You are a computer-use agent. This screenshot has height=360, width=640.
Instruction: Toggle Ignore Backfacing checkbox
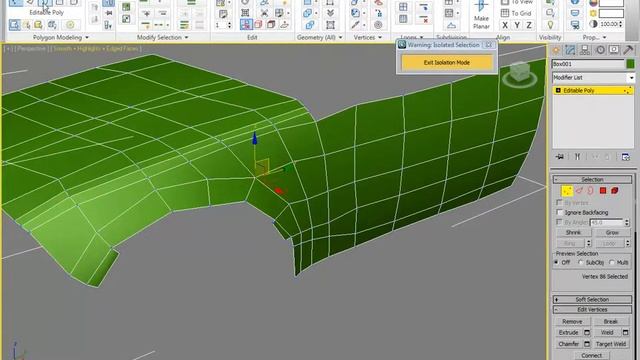tap(560, 212)
